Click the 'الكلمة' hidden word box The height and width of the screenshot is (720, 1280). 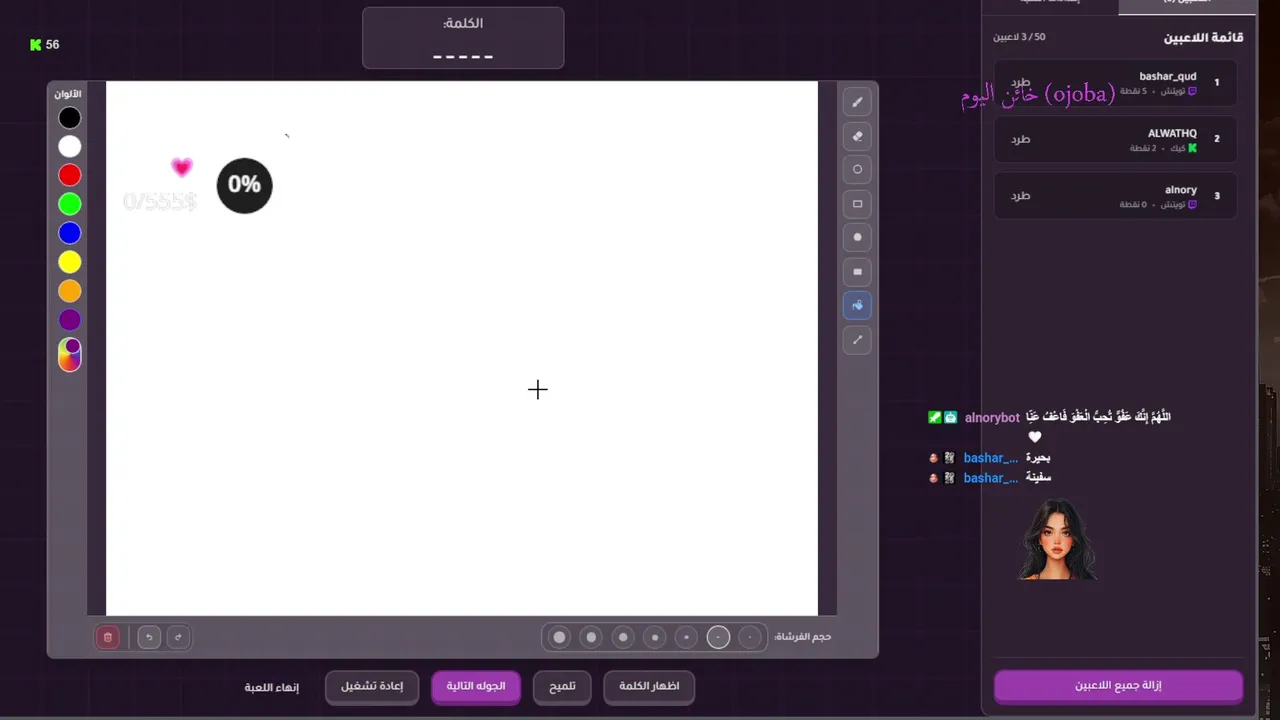pos(463,38)
